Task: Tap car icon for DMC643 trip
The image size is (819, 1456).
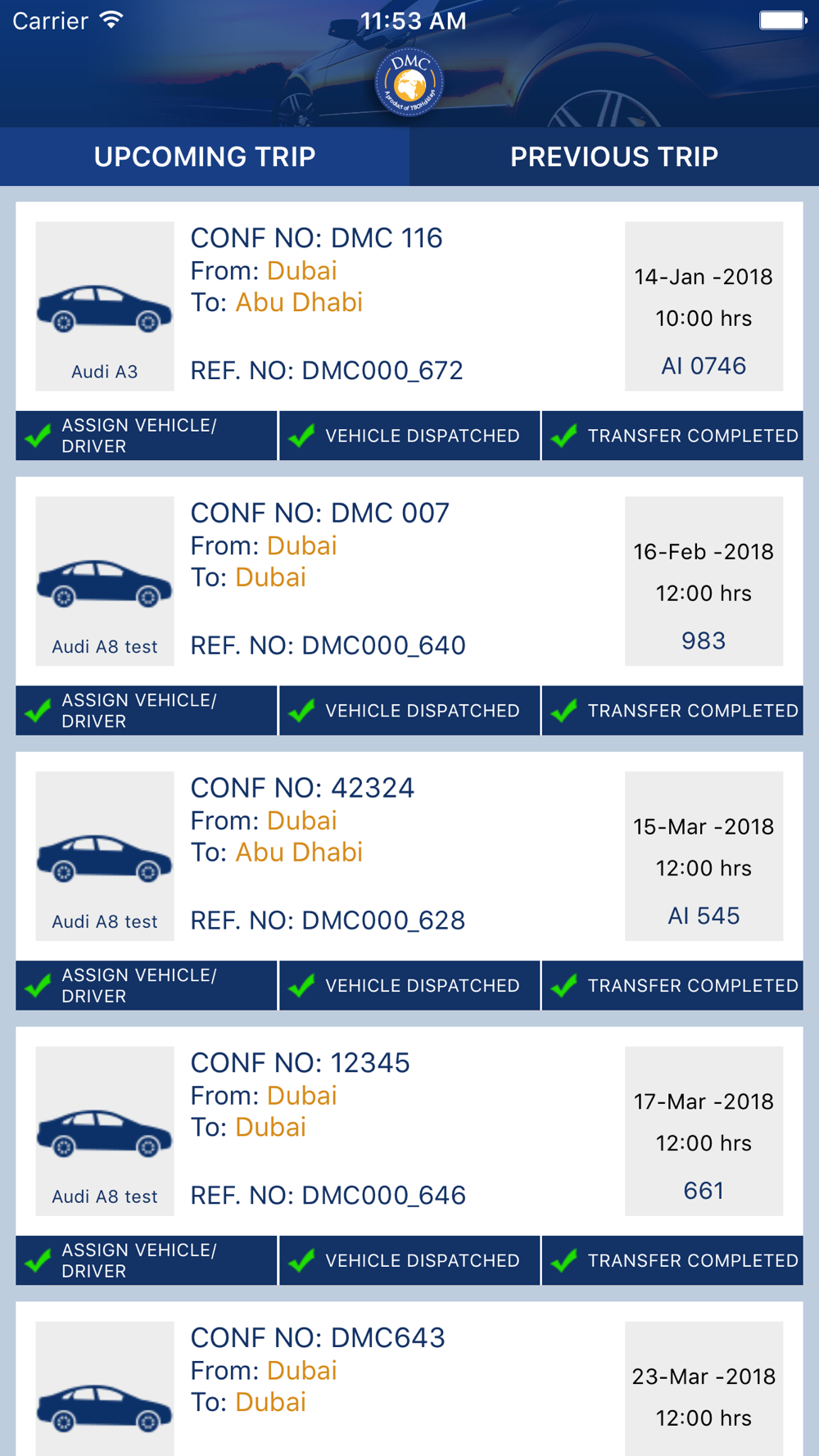Action: click(105, 1407)
